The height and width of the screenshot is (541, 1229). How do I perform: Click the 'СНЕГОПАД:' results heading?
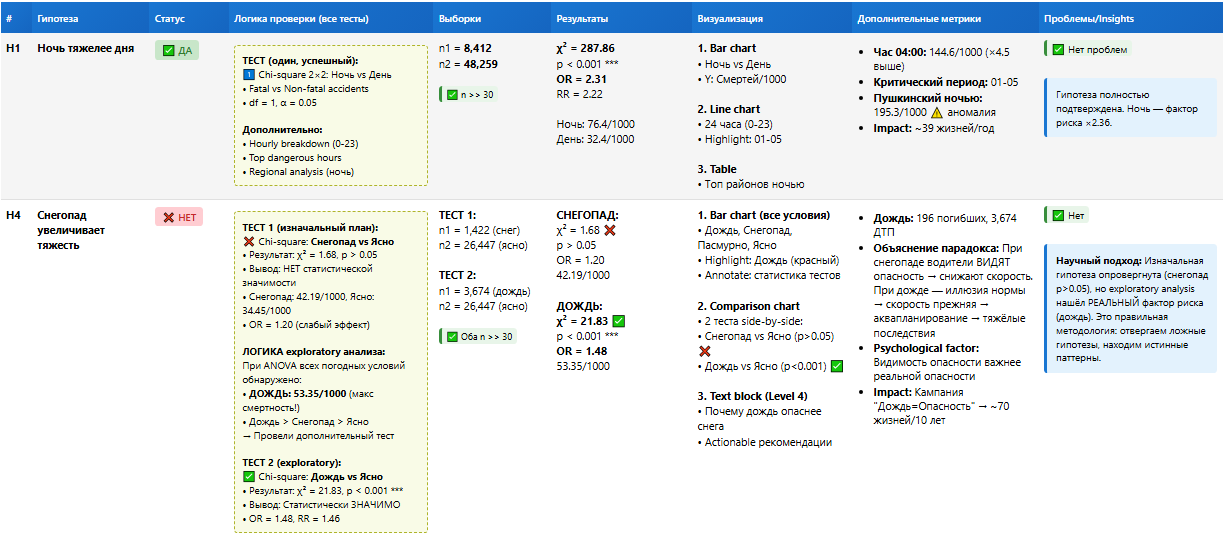[587, 214]
